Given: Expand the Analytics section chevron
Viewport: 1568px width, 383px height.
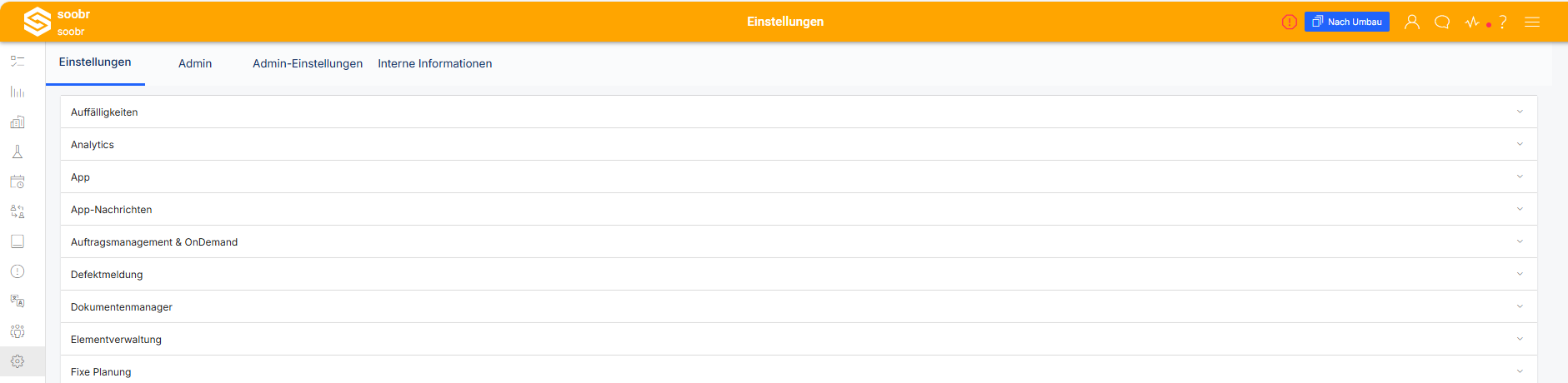Looking at the screenshot, I should click(1520, 144).
